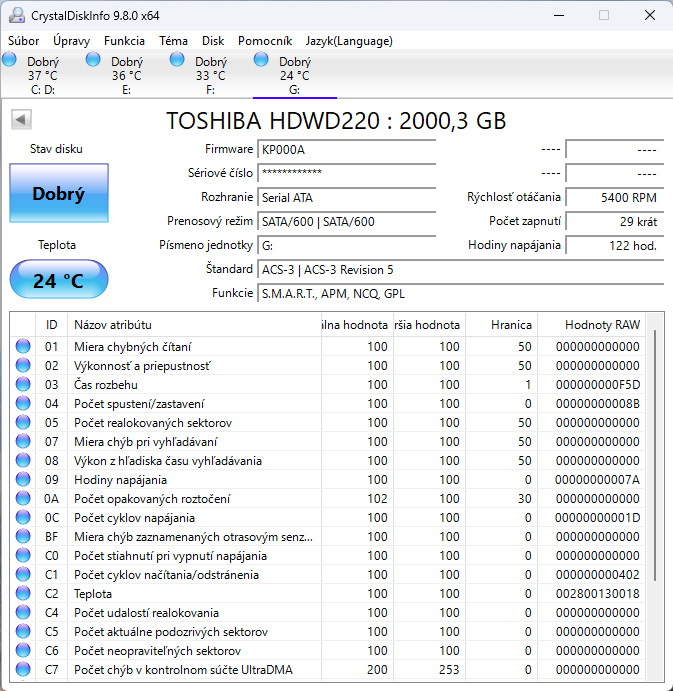Image resolution: width=673 pixels, height=691 pixels.
Task: Click the 24 °C temperature button
Action: tap(58, 280)
